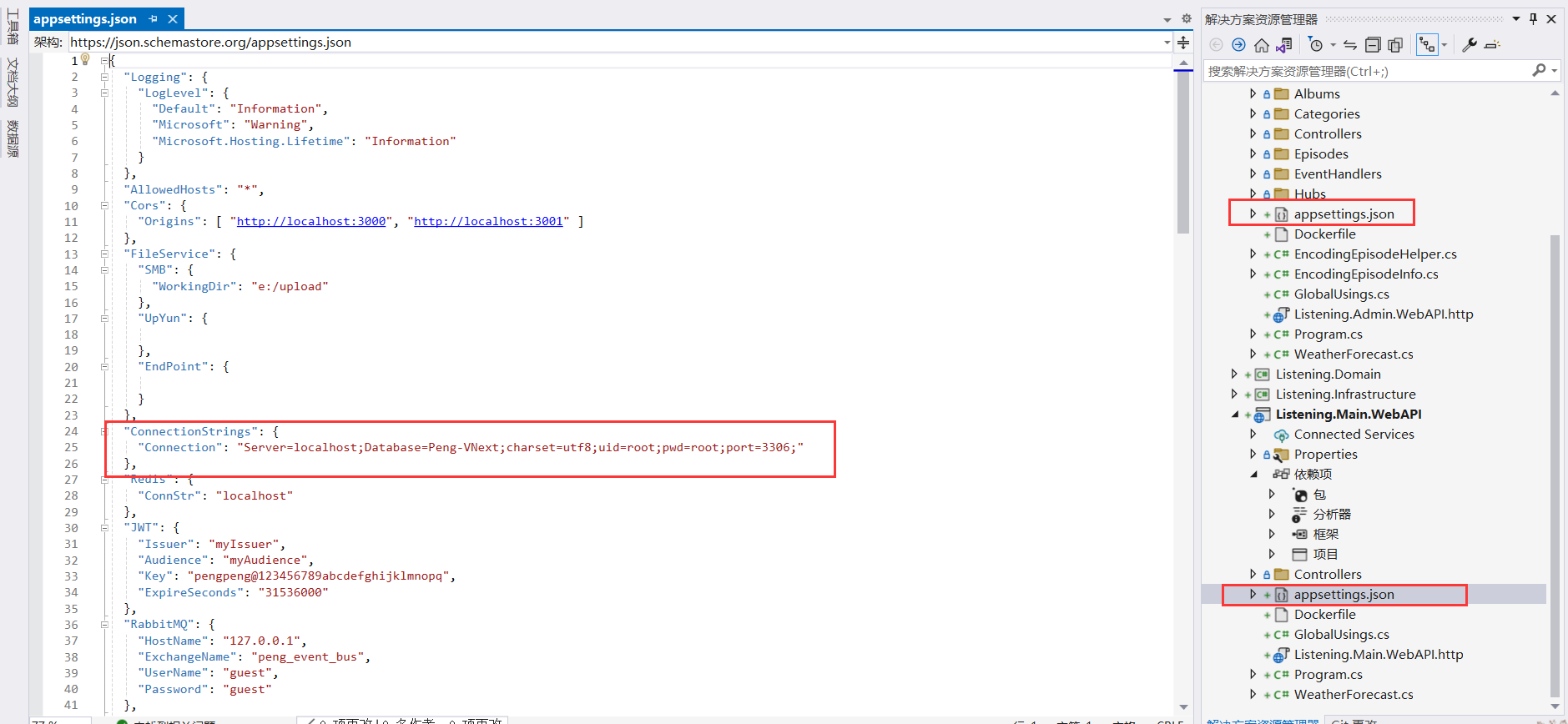The width and height of the screenshot is (1568, 724).
Task: Focus the Solution Explorer search box
Action: tap(1369, 71)
